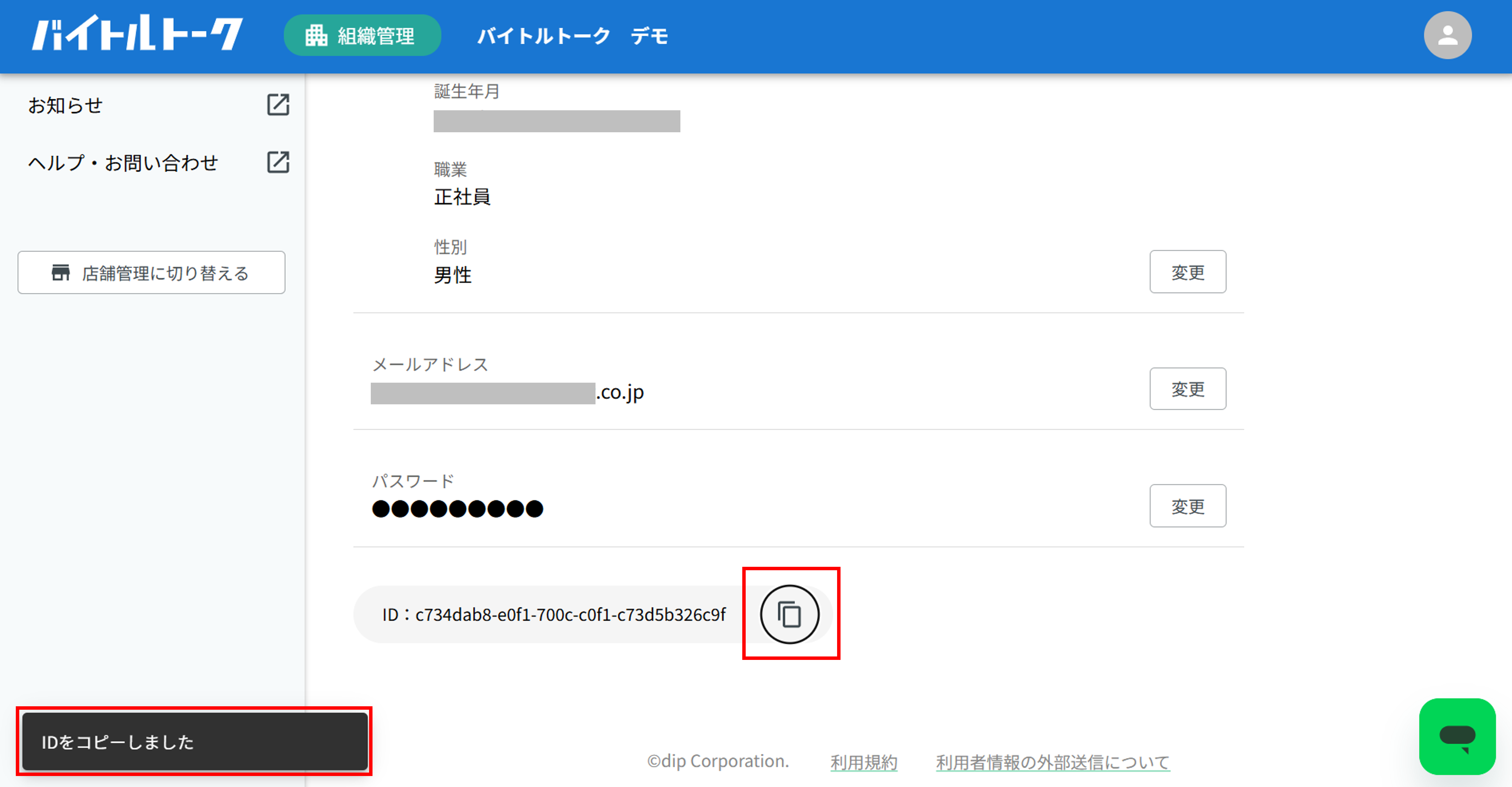Click the 職業 field label
Viewport: 1512px width, 787px height.
tap(450, 169)
